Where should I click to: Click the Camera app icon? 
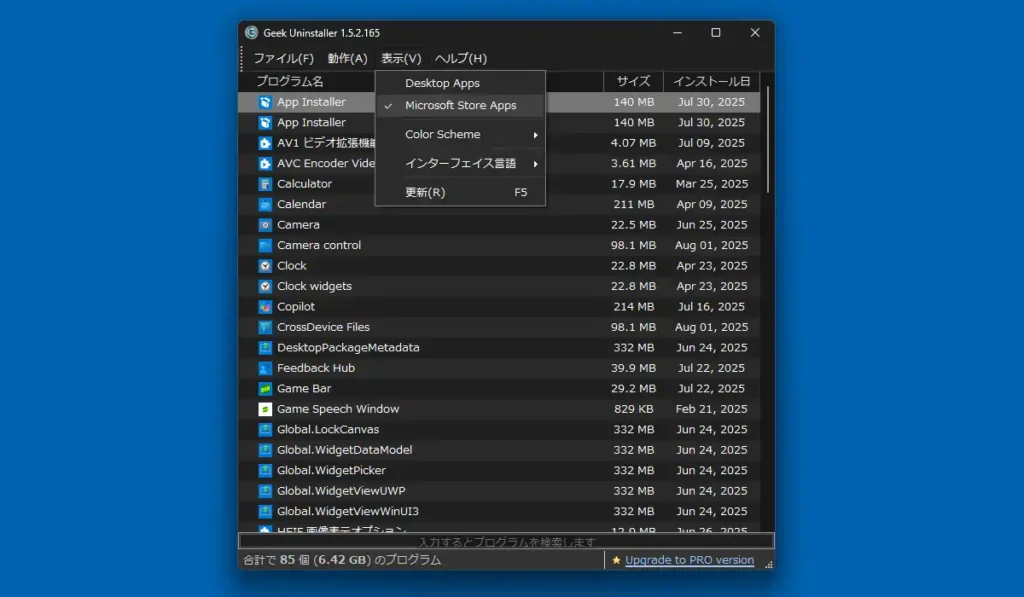(x=265, y=225)
